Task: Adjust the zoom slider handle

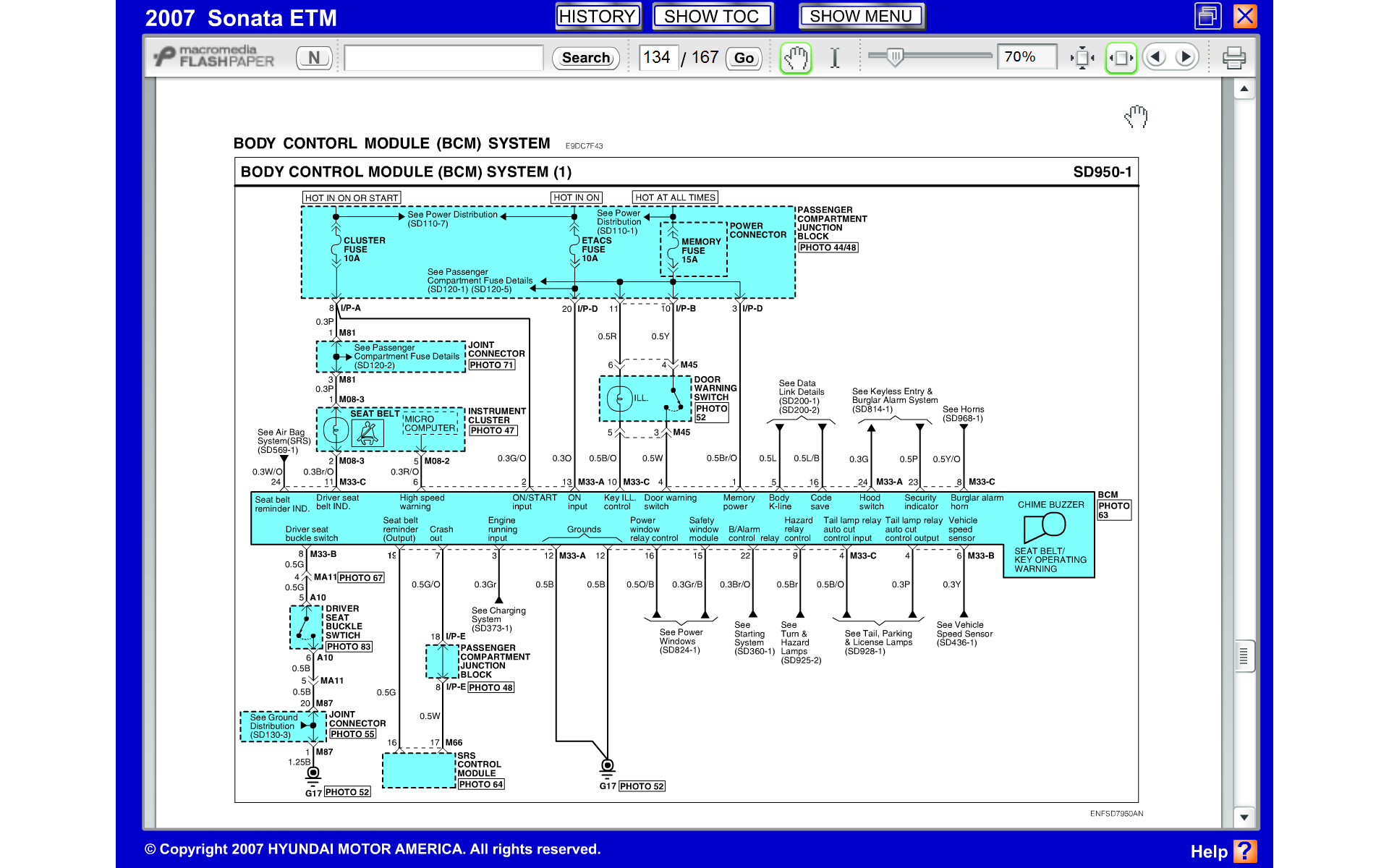Action: pos(895,56)
